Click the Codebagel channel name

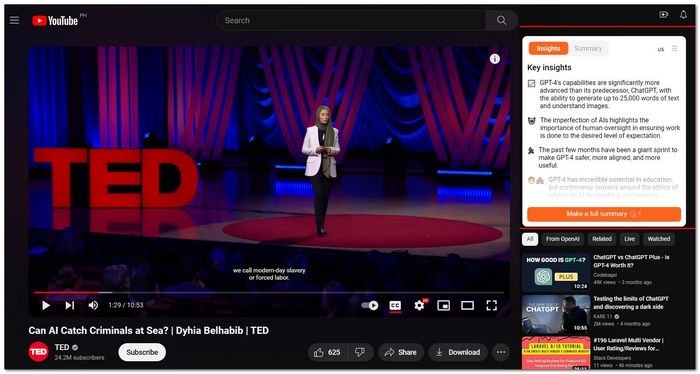605,275
